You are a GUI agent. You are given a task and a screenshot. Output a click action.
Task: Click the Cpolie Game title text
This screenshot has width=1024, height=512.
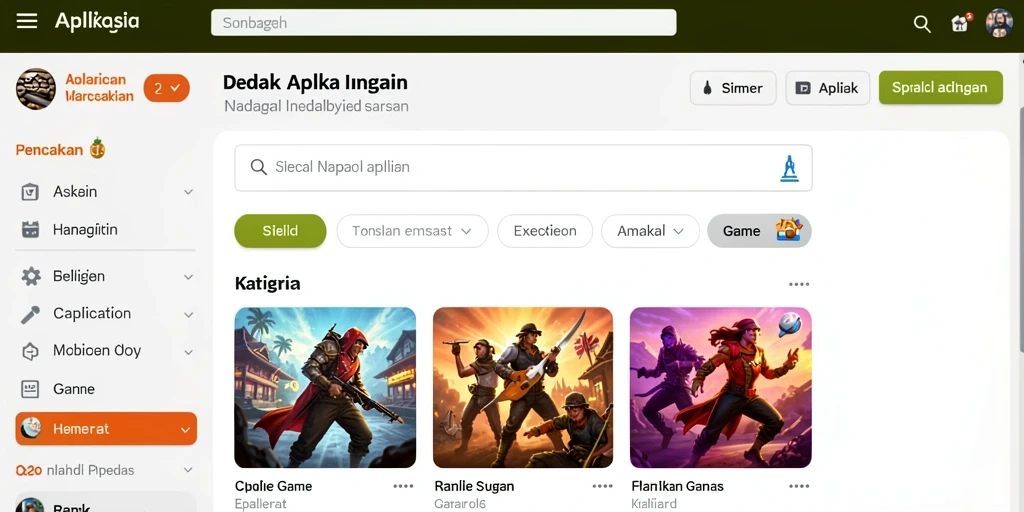[x=273, y=487]
